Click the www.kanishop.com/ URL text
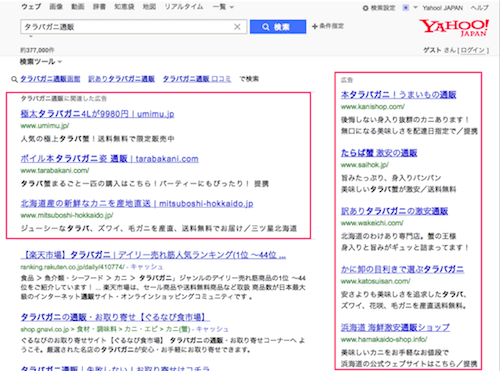The image size is (500, 371). tap(373, 107)
